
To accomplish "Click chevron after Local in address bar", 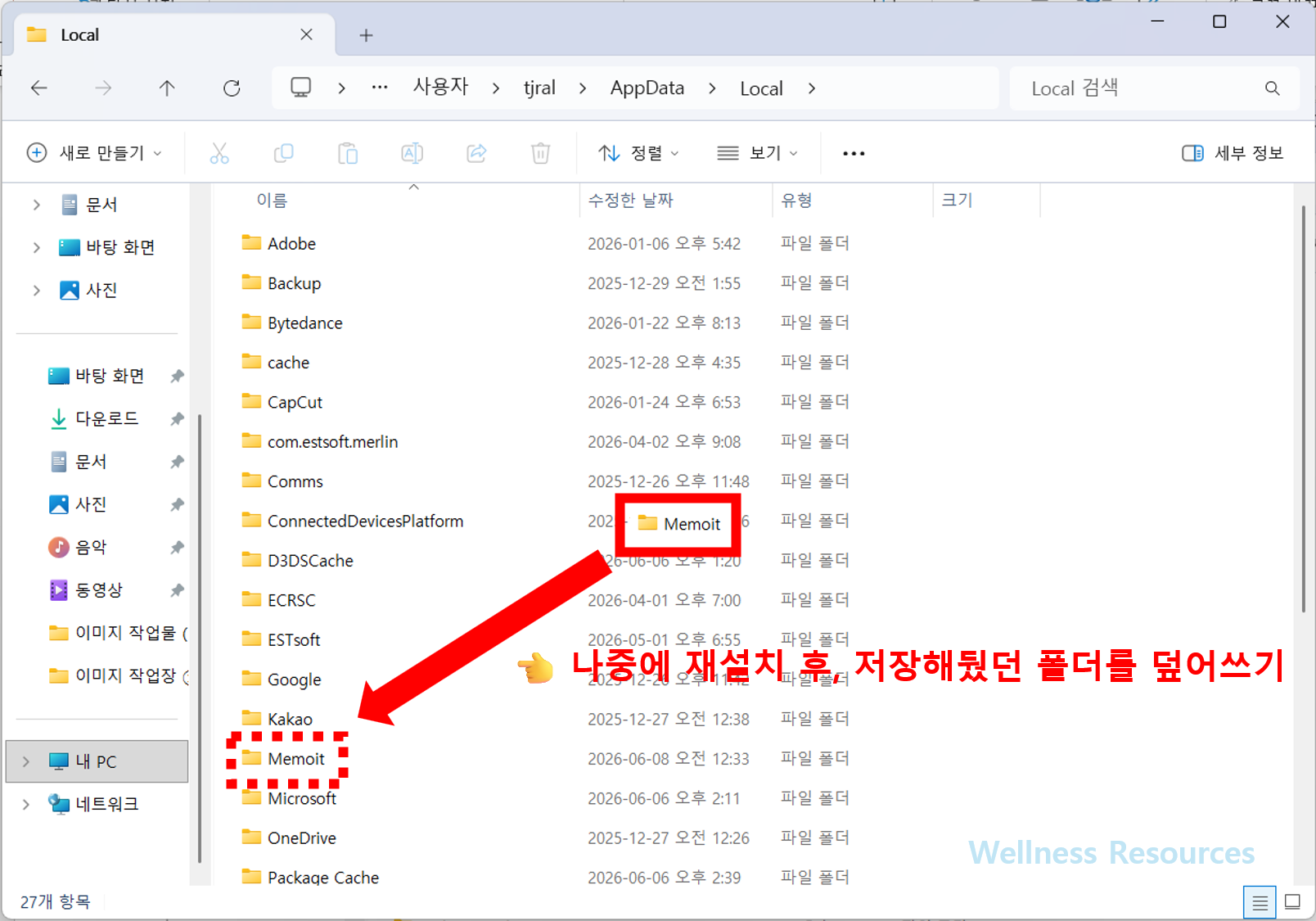I will pyautogui.click(x=811, y=88).
